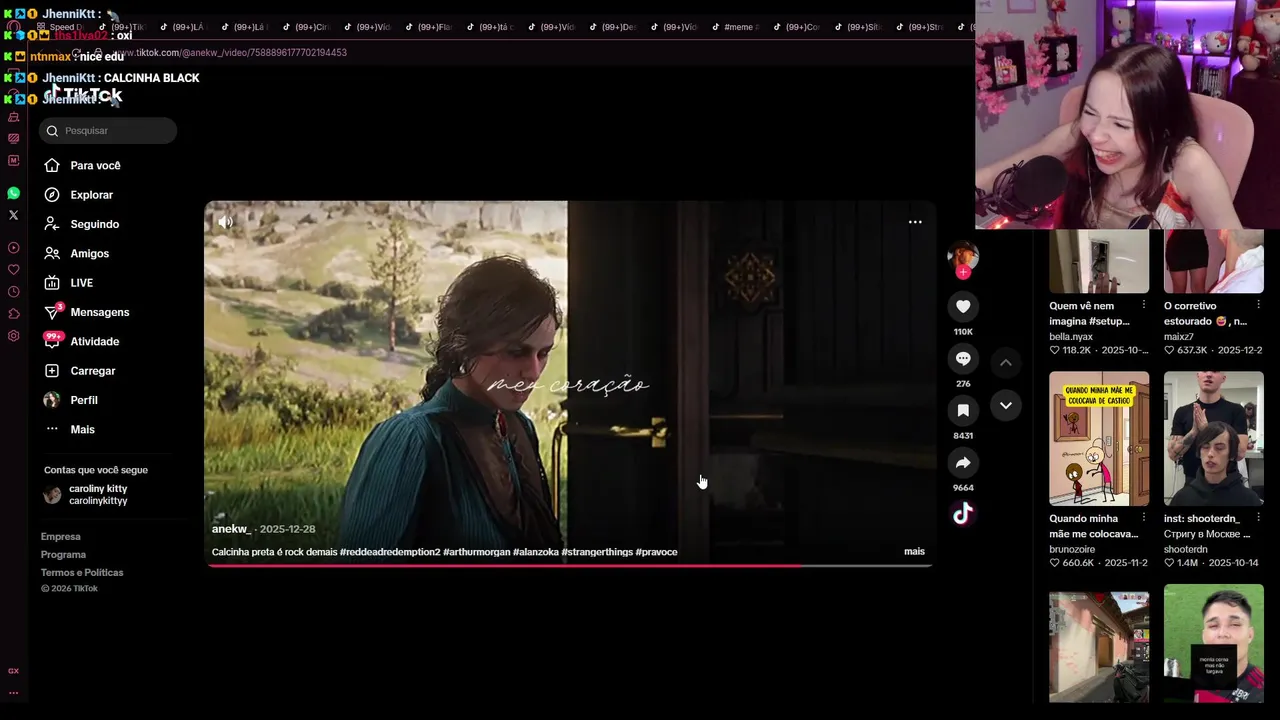Go to next video with down chevron
The height and width of the screenshot is (720, 1280).
[x=1006, y=405]
